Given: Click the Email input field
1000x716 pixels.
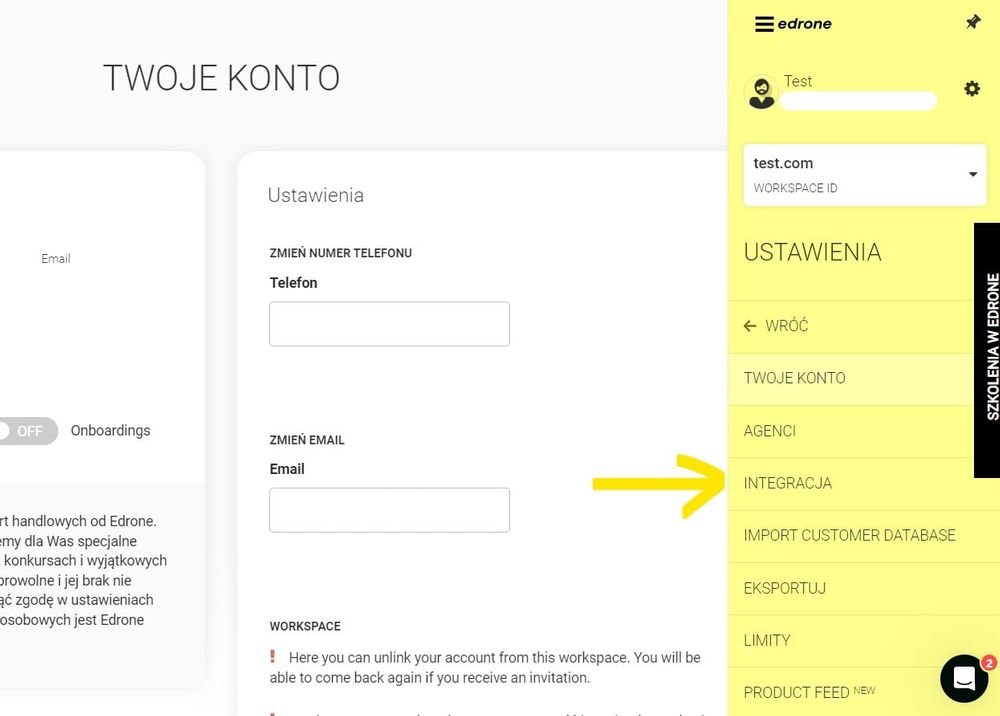Looking at the screenshot, I should point(389,510).
